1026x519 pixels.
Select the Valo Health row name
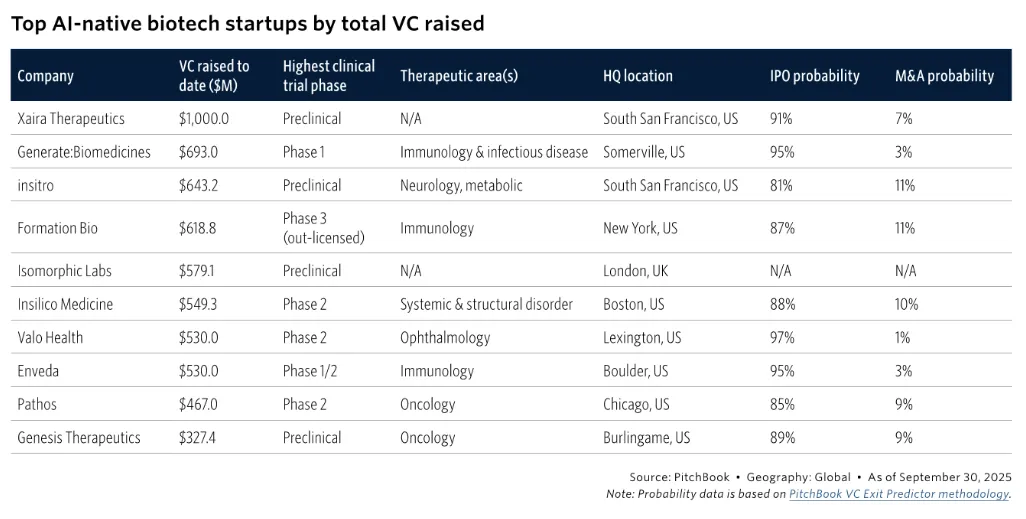point(50,338)
